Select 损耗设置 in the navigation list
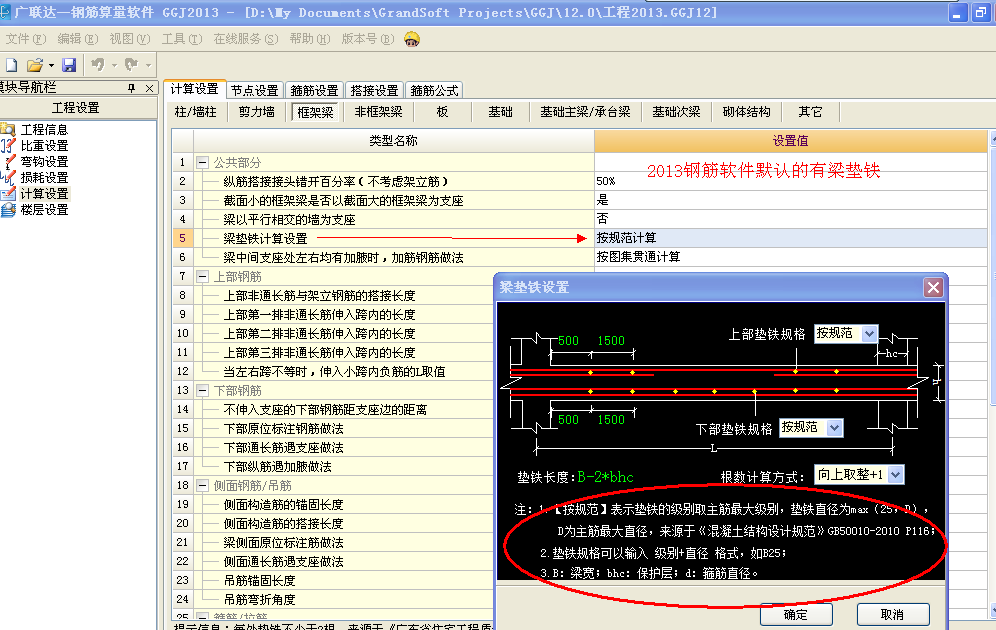This screenshot has height=630, width=996. pyautogui.click(x=44, y=177)
